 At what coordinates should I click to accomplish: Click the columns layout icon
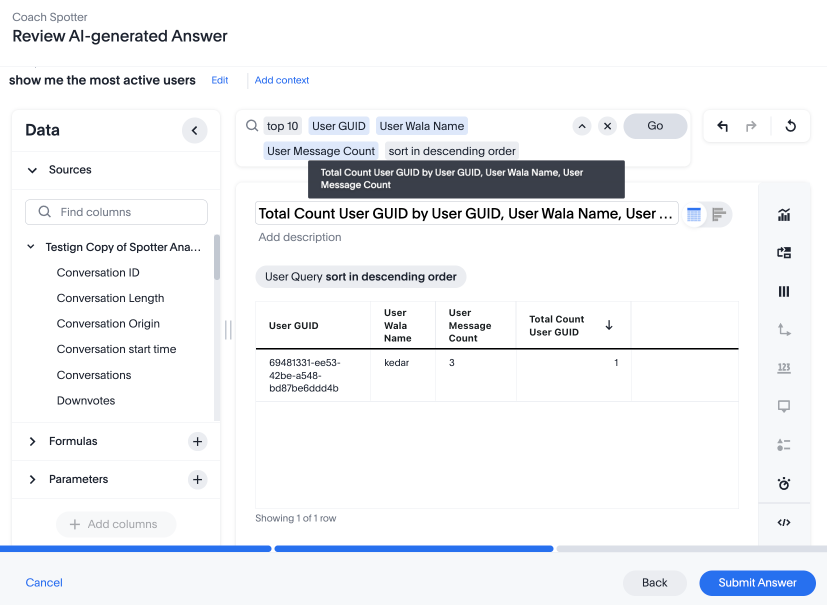click(784, 291)
